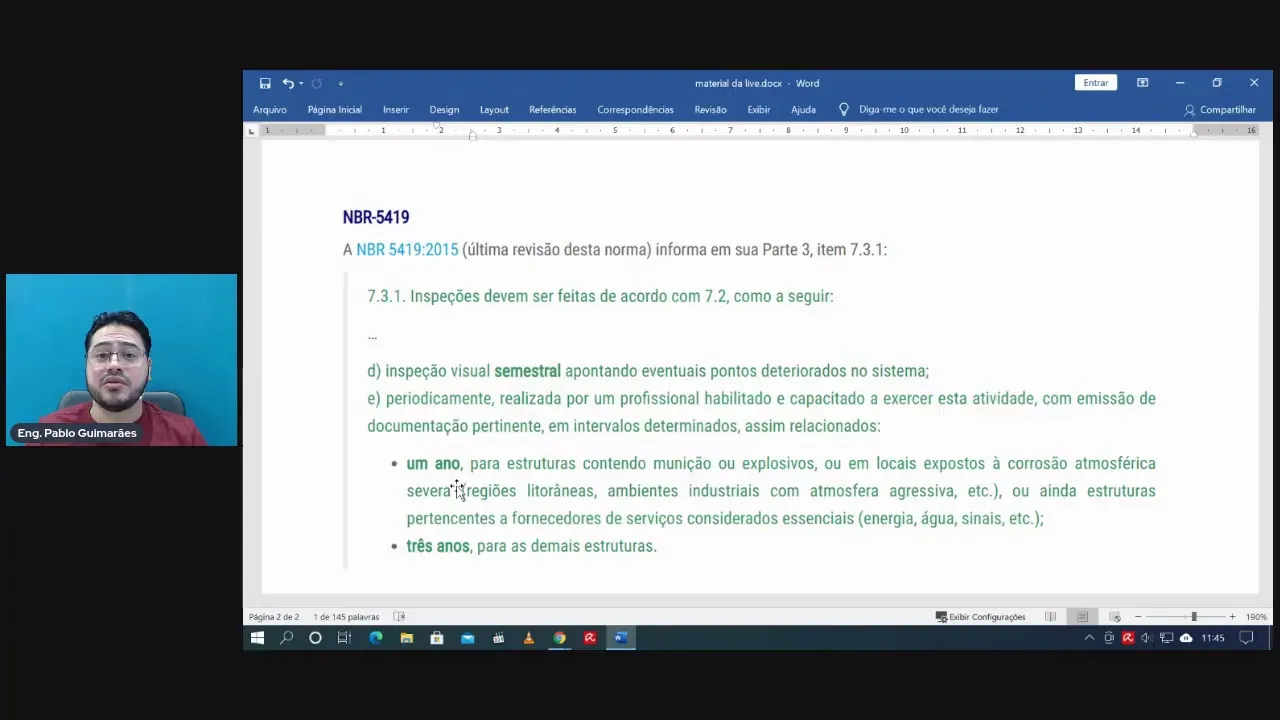Click the Eng. Pablo Guimarães webcam thumbnail
Screen dimensions: 1280x720
tap(121, 360)
